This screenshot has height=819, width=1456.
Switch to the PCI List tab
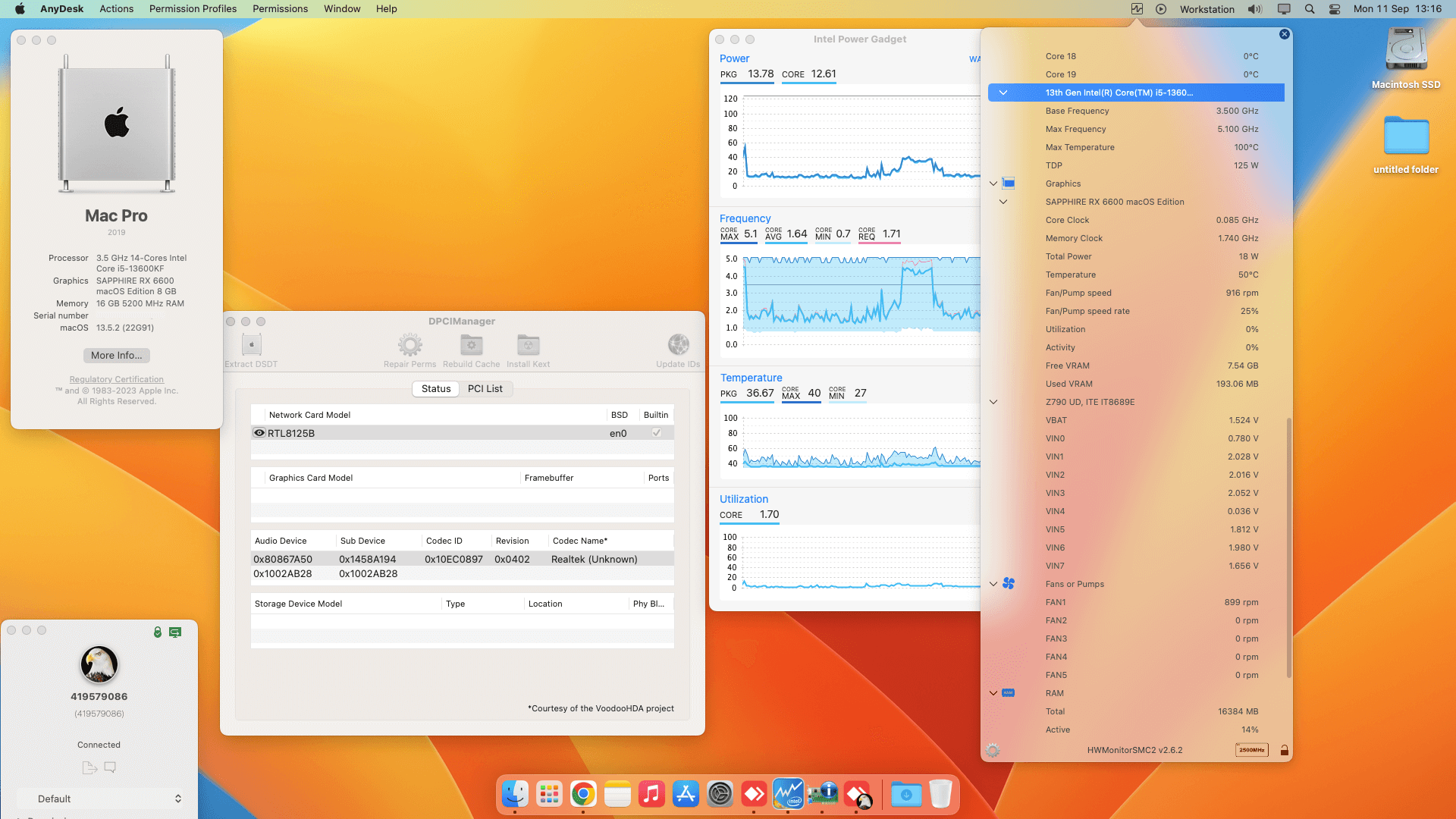click(486, 388)
